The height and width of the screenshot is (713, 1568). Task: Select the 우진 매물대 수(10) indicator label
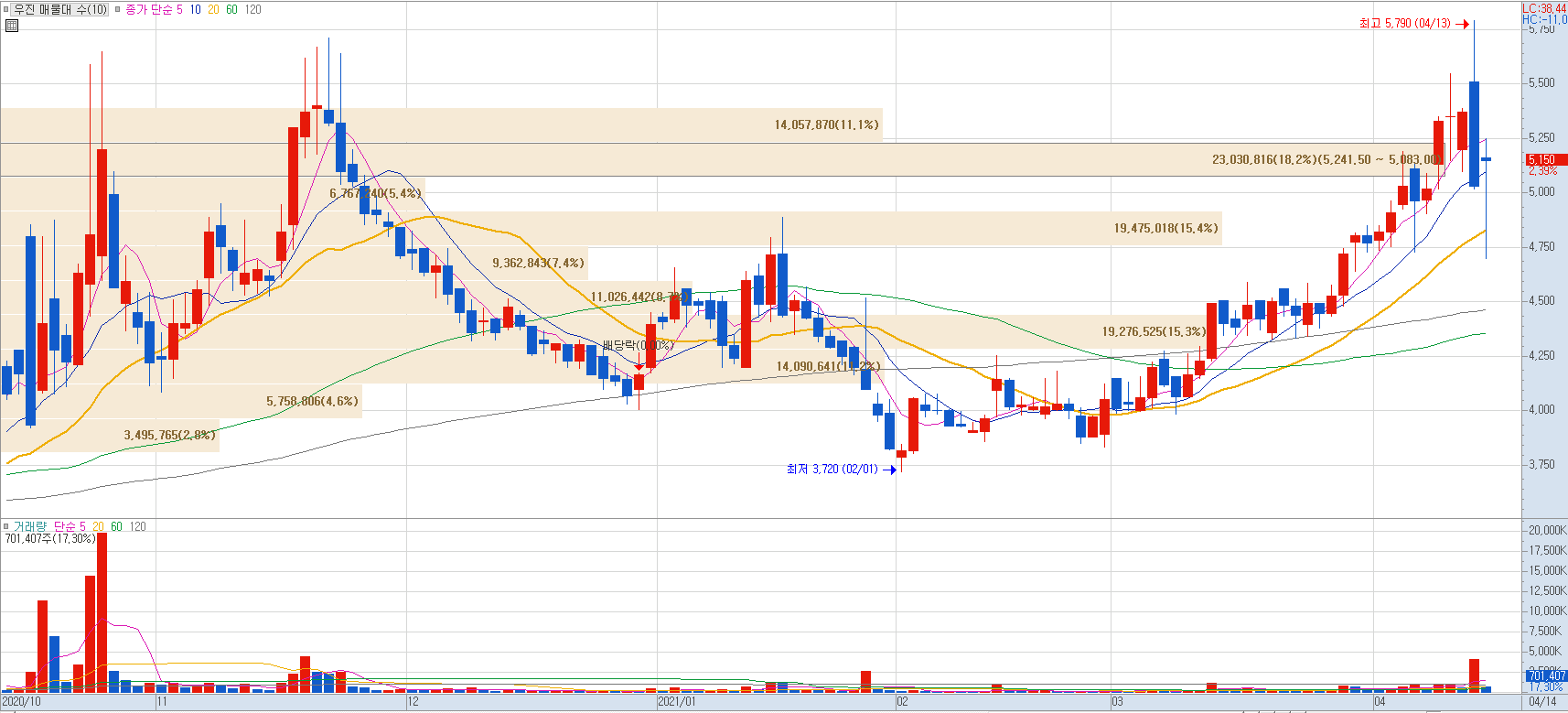(60, 9)
